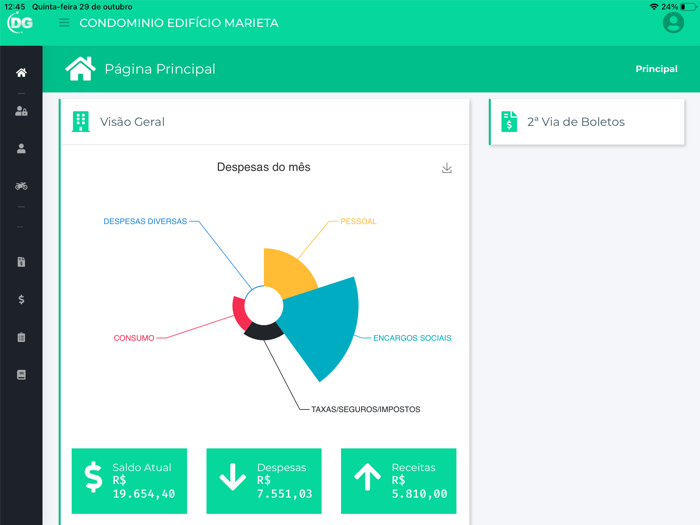This screenshot has width=700, height=525.
Task: Open the invoice document sidebar icon
Action: point(21,262)
